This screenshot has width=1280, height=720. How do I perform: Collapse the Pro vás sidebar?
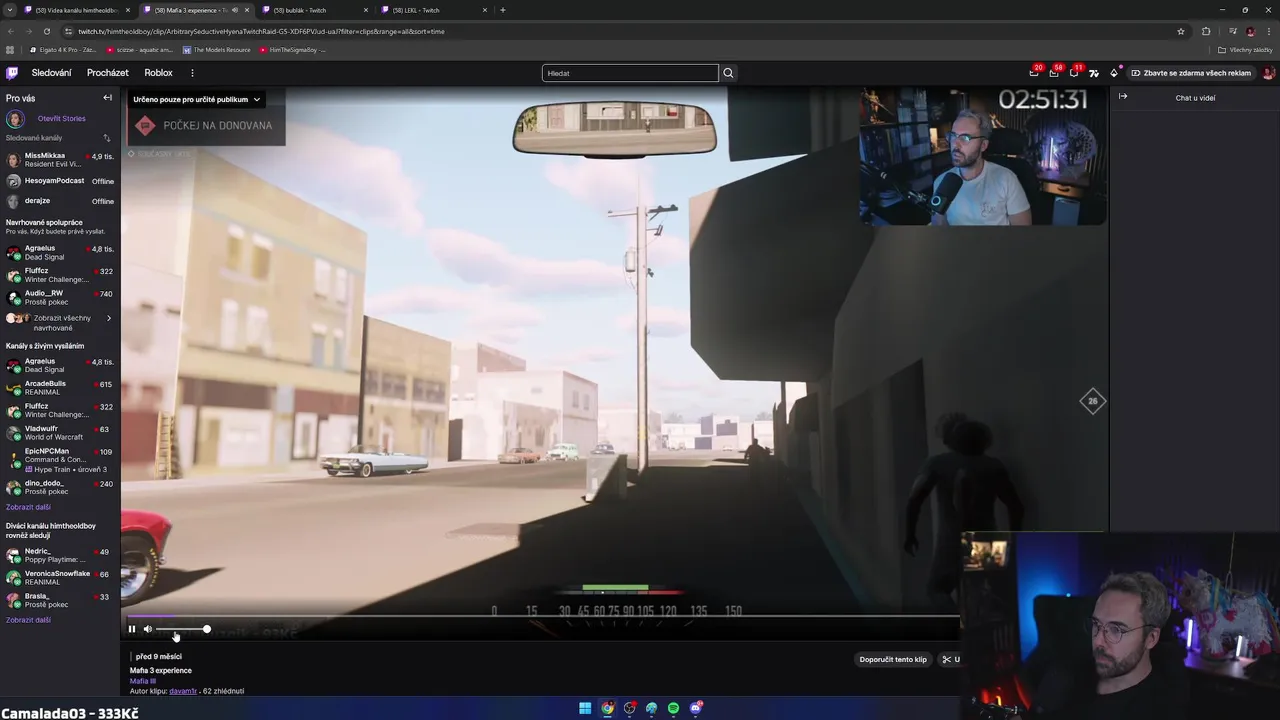click(x=107, y=98)
